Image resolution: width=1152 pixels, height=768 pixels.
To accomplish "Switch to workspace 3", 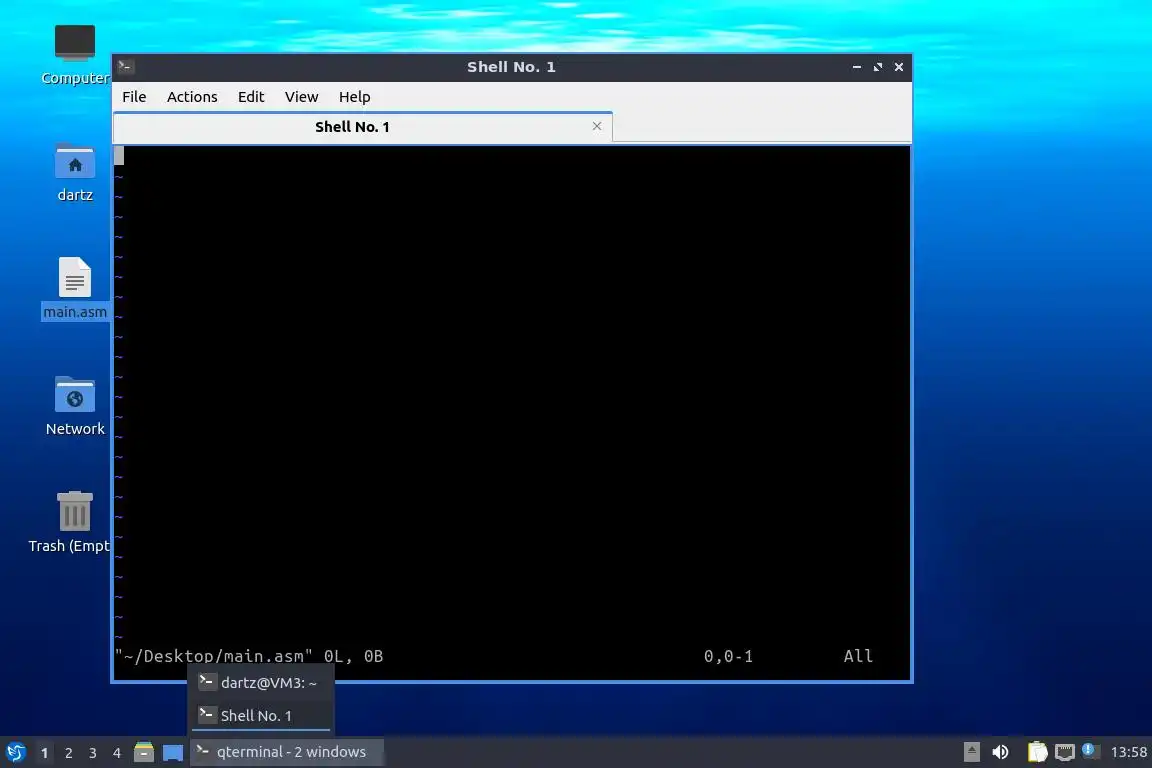I will click(93, 753).
